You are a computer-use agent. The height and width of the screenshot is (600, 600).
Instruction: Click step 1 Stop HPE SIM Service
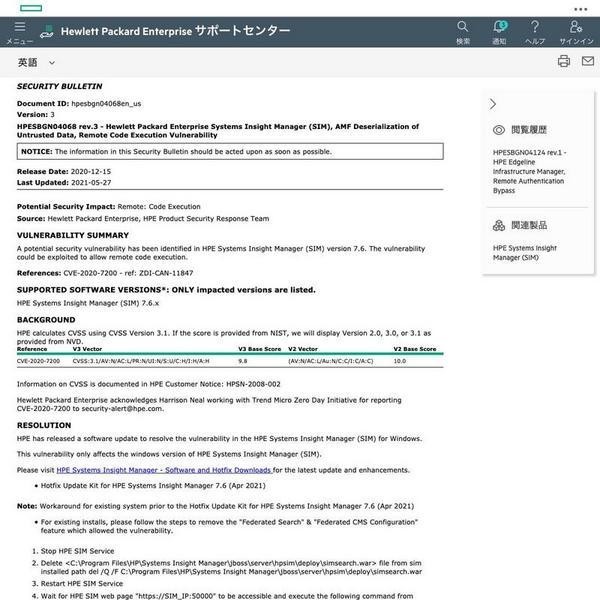click(77, 551)
